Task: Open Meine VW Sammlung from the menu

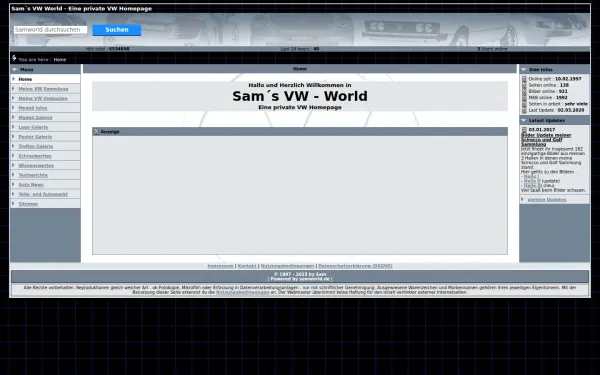Action: point(43,89)
